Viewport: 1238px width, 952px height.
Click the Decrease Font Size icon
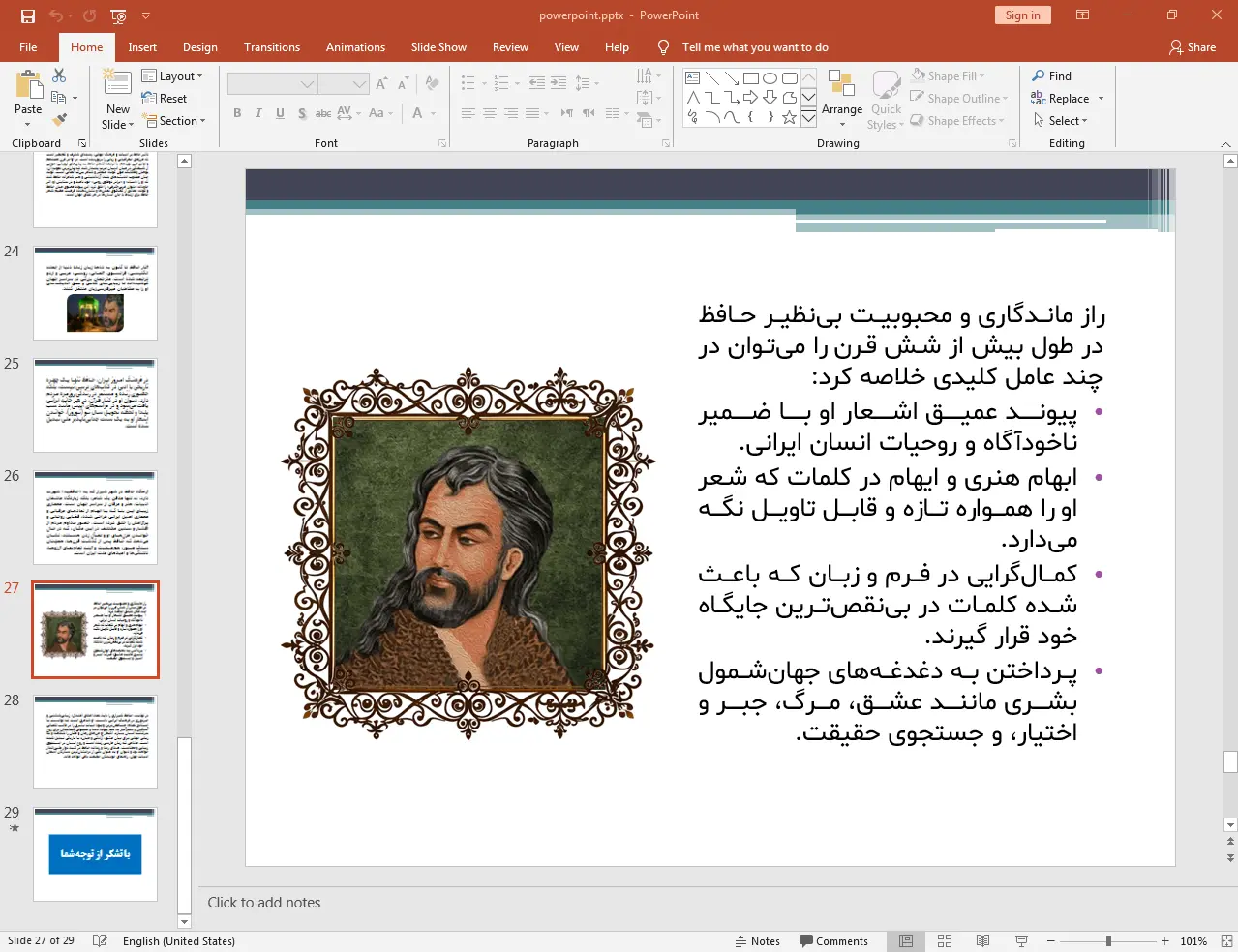403,84
